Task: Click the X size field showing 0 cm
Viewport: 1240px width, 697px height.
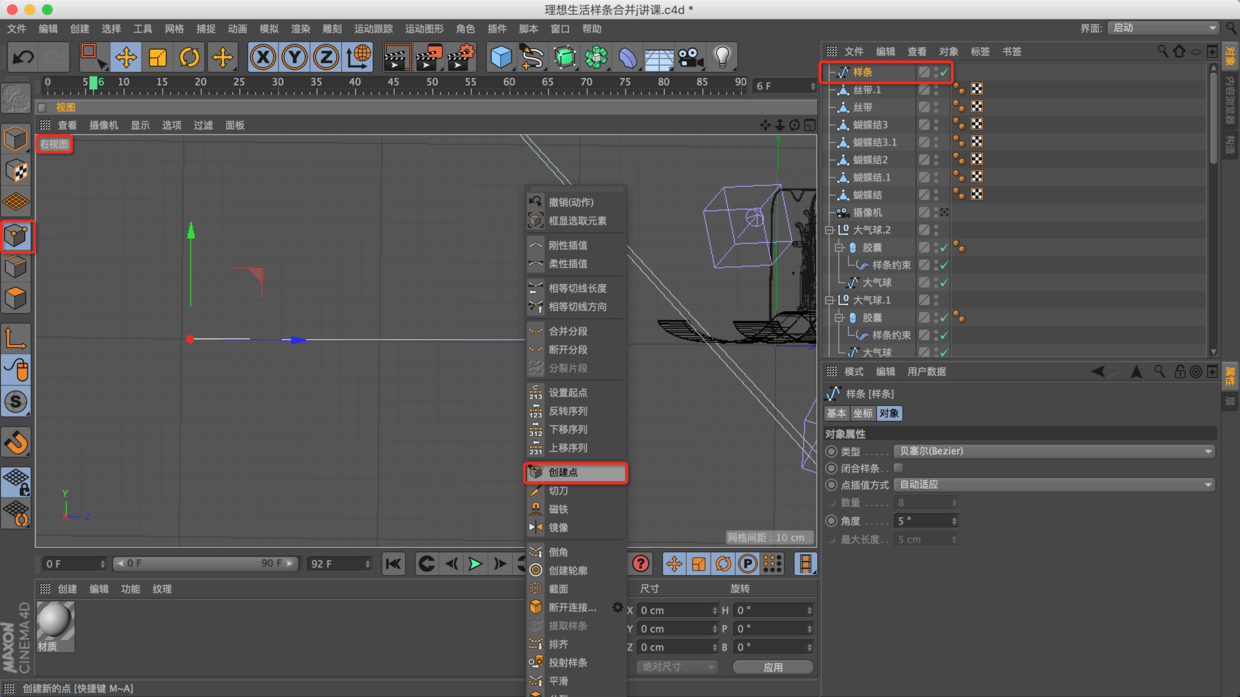Action: (x=677, y=610)
